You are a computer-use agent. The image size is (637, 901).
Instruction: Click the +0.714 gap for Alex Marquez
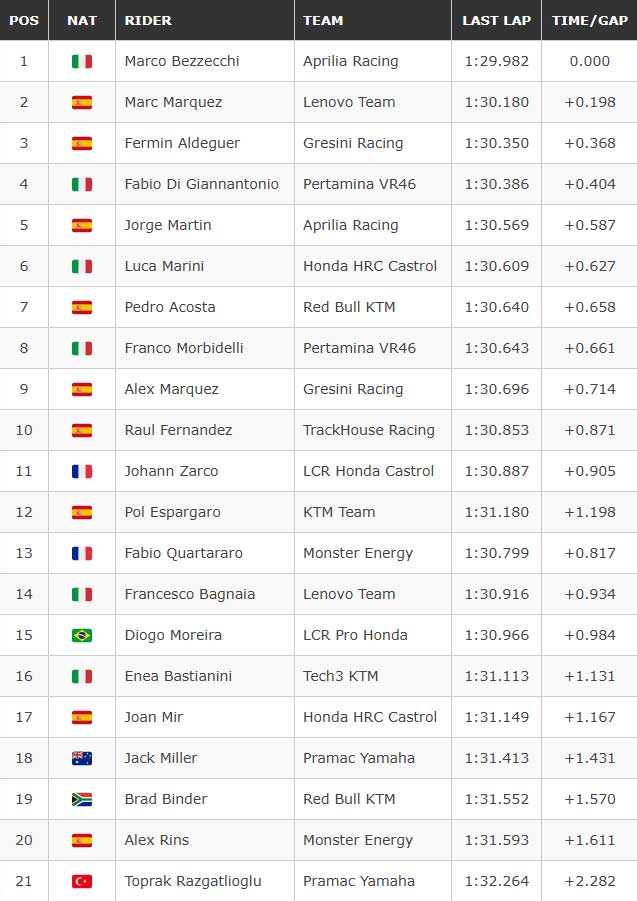tap(589, 389)
